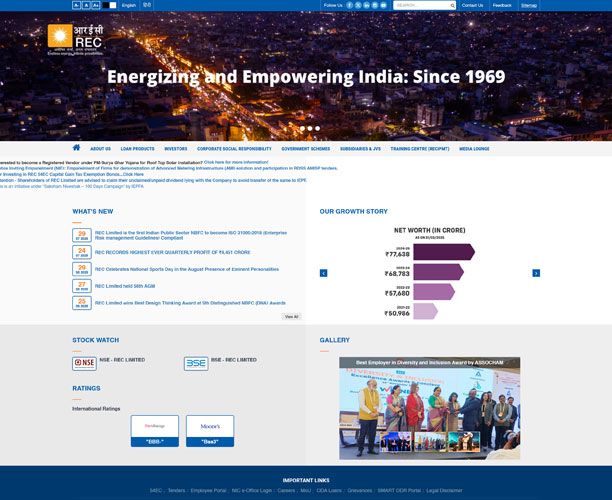This screenshot has height=500, width=612.
Task: Open REC Facebook page icon
Action: tap(350, 5)
